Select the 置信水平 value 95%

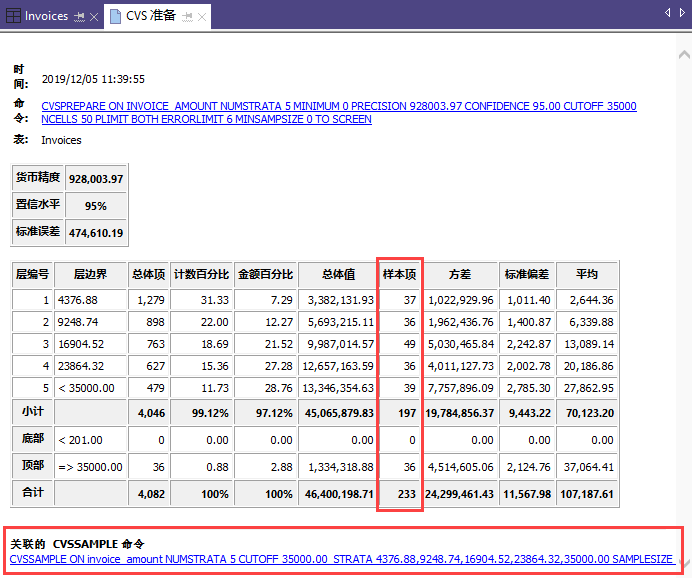tap(96, 206)
